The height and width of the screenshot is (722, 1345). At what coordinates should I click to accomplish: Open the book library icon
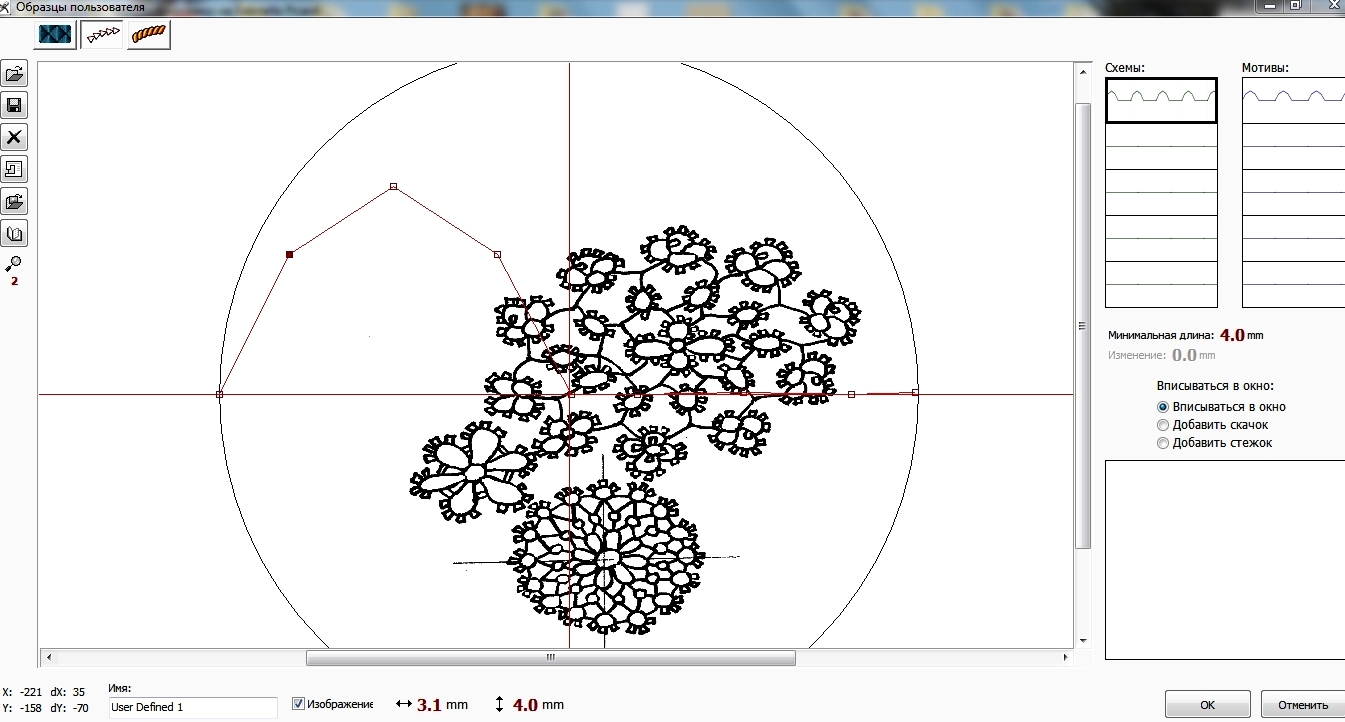tap(15, 234)
